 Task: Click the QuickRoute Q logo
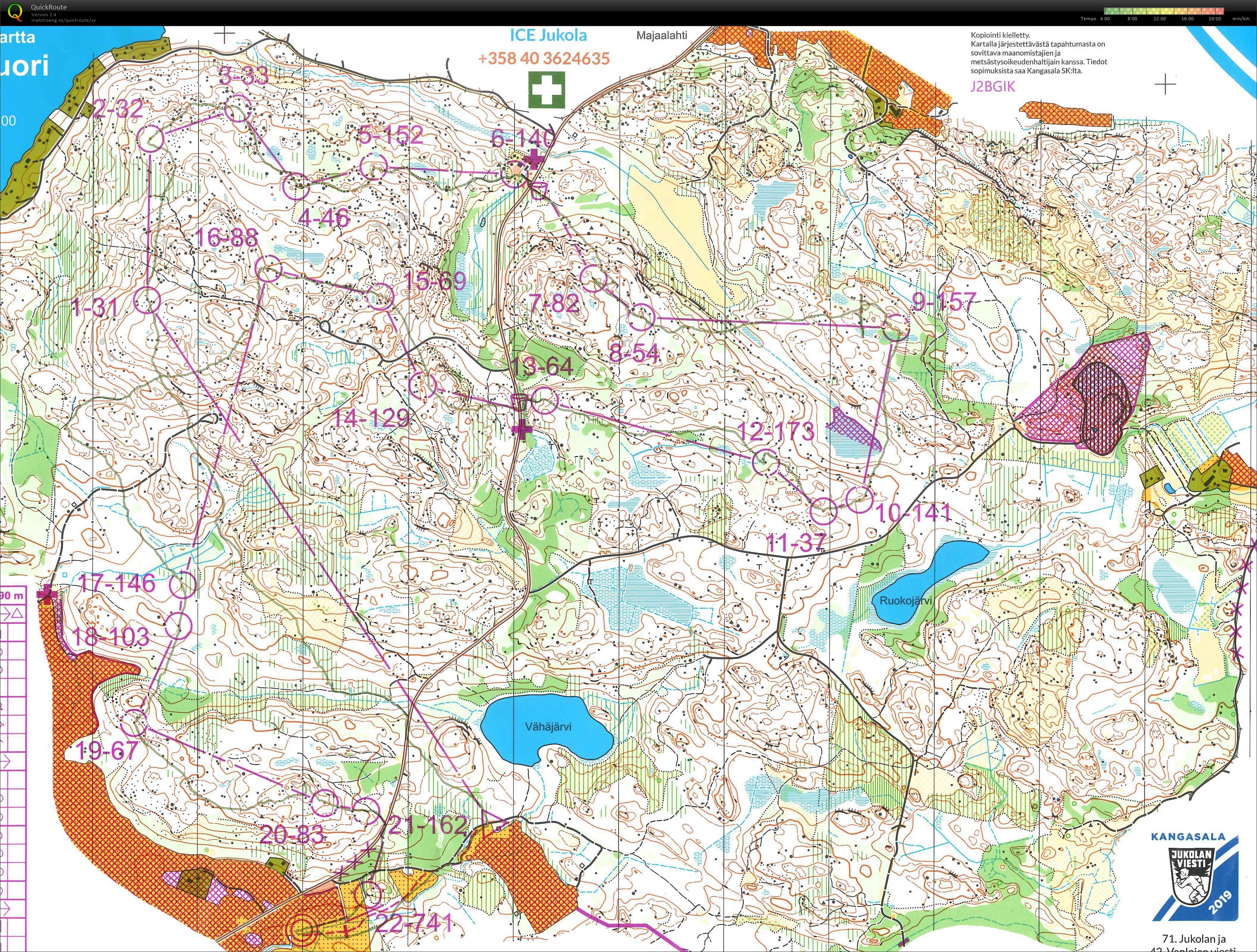(15, 12)
